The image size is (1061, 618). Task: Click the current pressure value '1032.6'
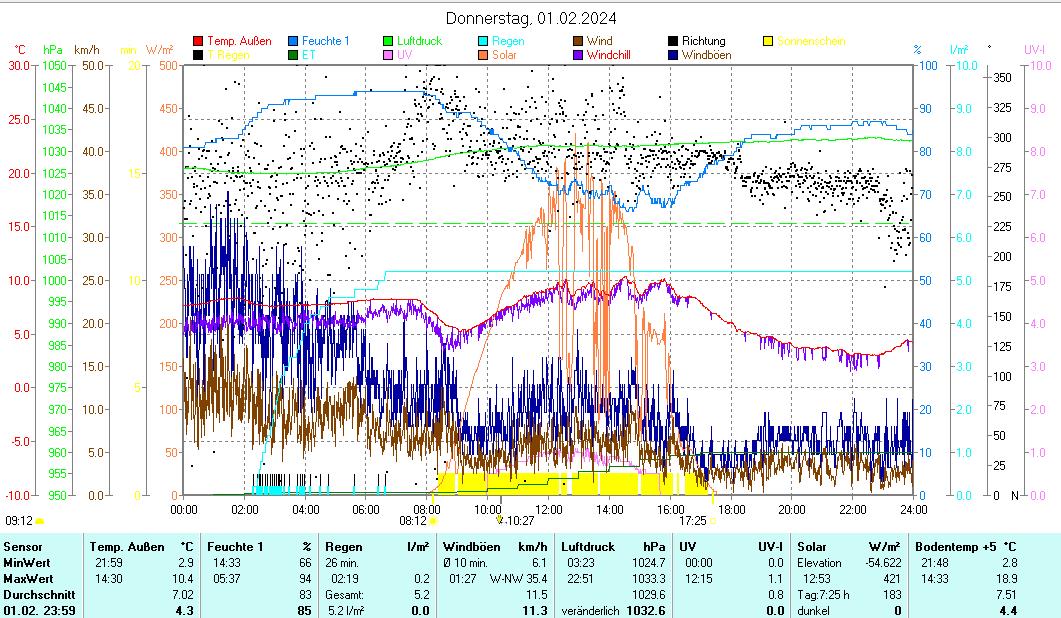click(x=648, y=611)
